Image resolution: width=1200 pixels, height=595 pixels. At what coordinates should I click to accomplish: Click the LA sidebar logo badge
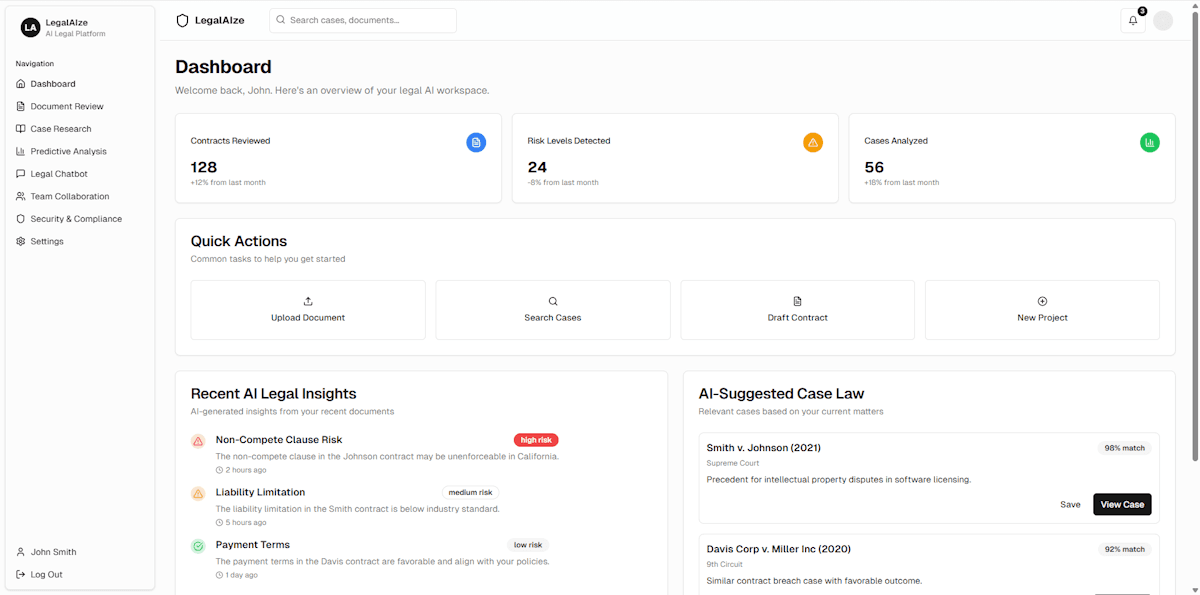[30, 28]
